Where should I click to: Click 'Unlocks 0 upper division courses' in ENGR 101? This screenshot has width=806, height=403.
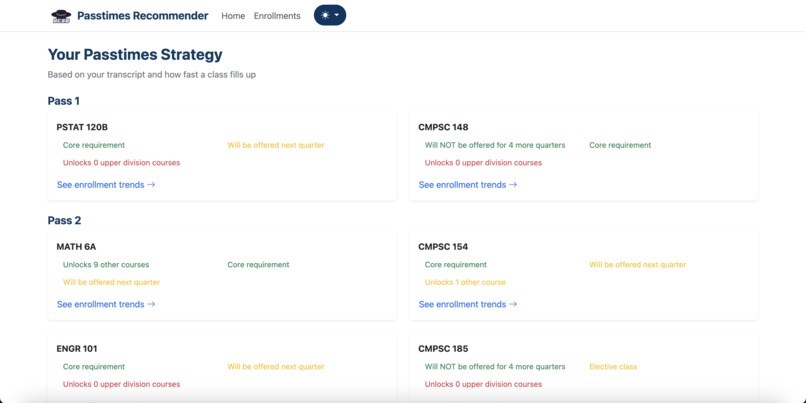tap(122, 384)
